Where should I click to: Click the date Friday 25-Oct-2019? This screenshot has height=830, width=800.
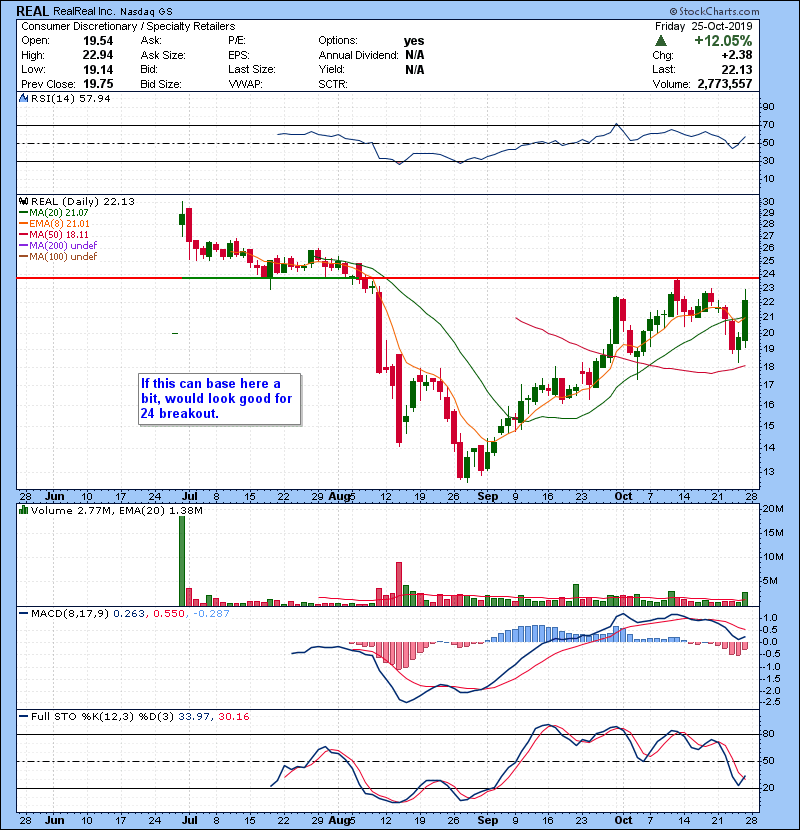704,26
